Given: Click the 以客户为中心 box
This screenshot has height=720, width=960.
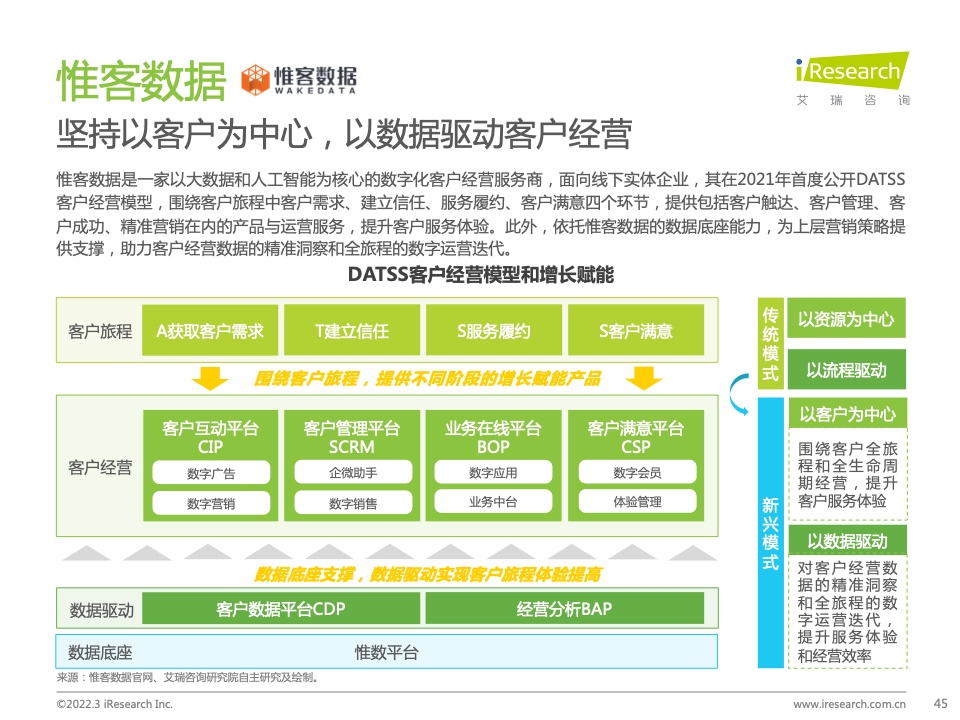Looking at the screenshot, I should [847, 414].
